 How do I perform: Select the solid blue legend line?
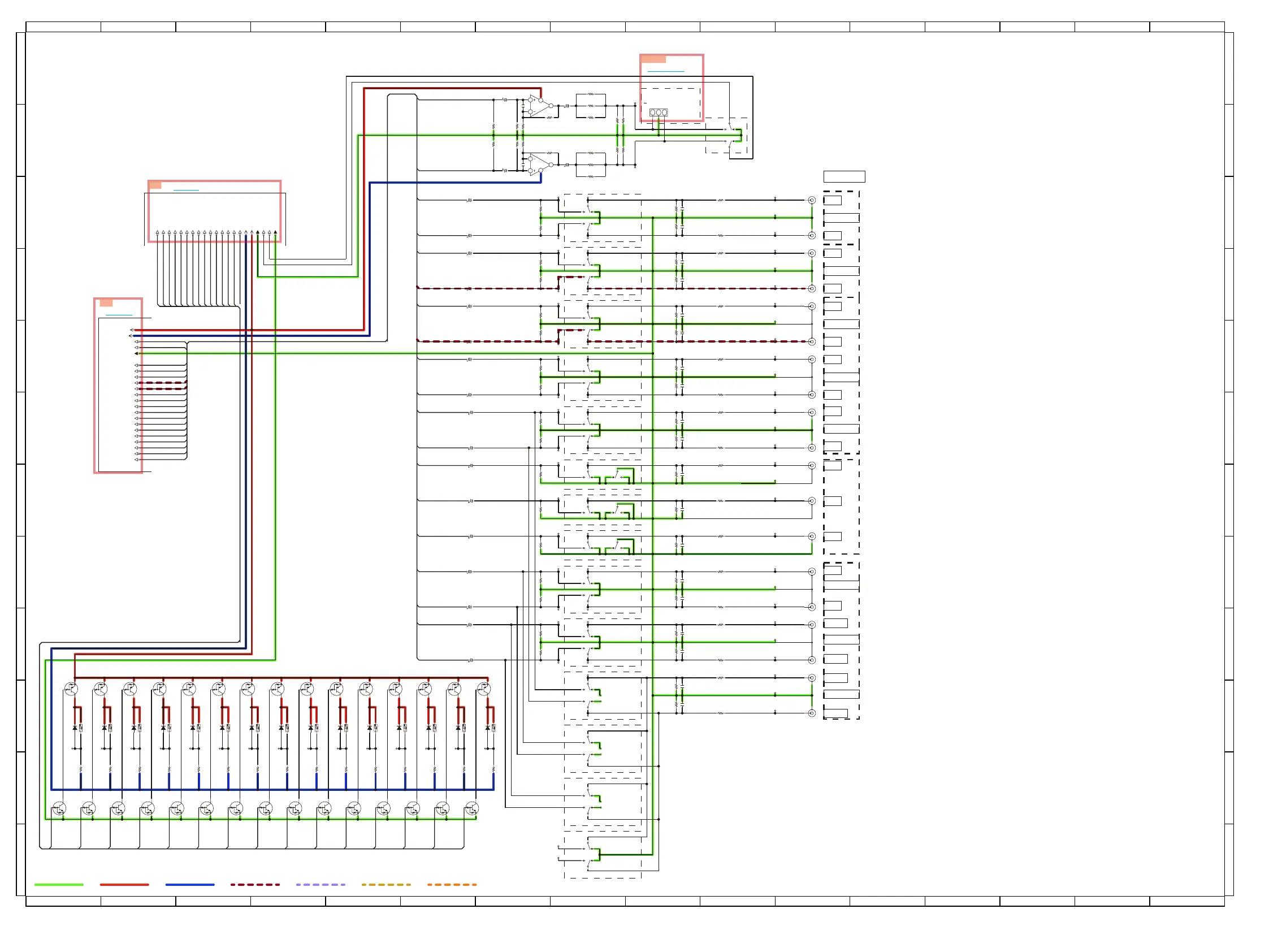(189, 885)
